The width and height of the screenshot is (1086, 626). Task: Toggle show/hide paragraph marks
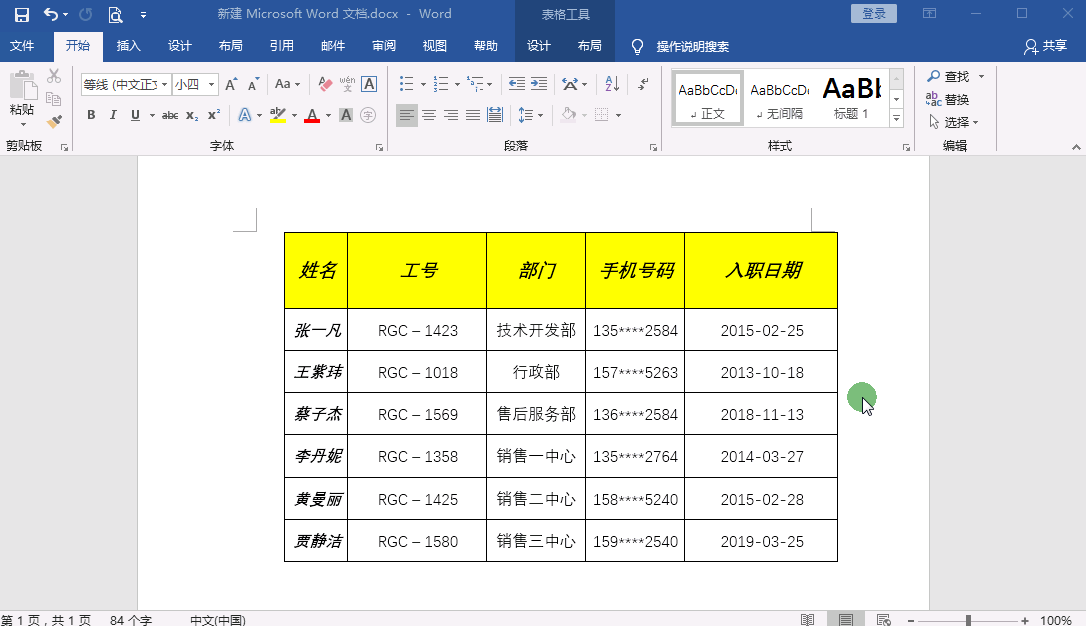coord(643,83)
